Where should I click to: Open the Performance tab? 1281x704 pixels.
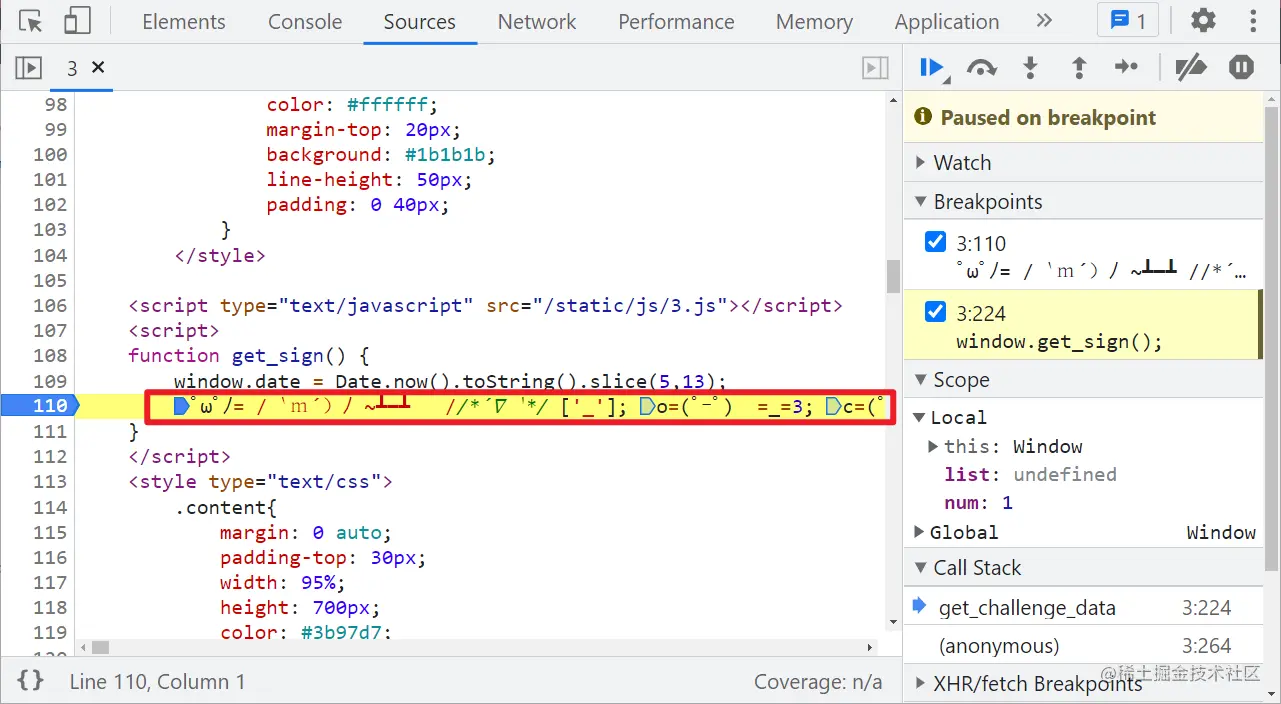click(x=676, y=22)
